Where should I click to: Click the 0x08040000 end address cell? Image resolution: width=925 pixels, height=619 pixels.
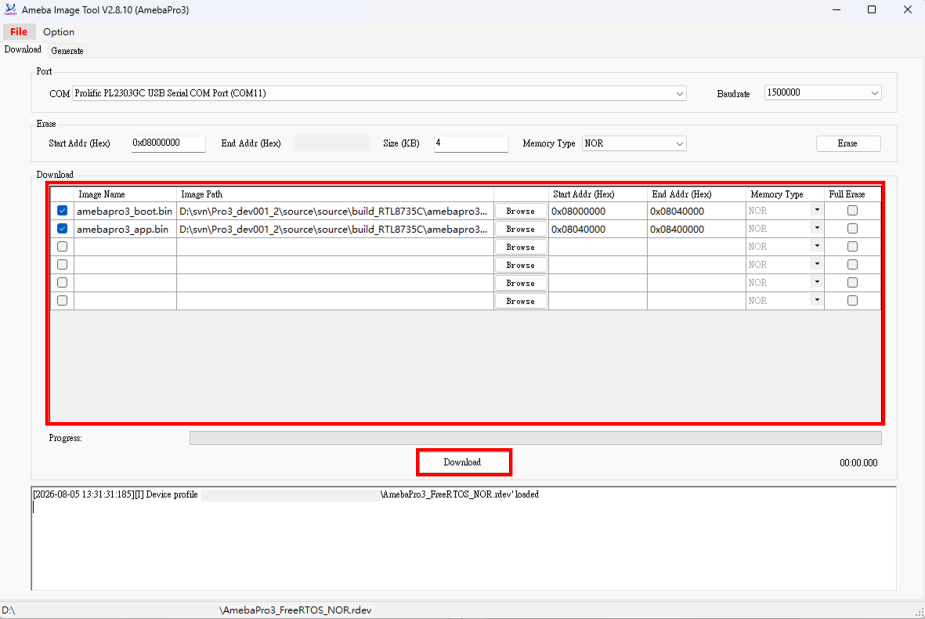(696, 211)
